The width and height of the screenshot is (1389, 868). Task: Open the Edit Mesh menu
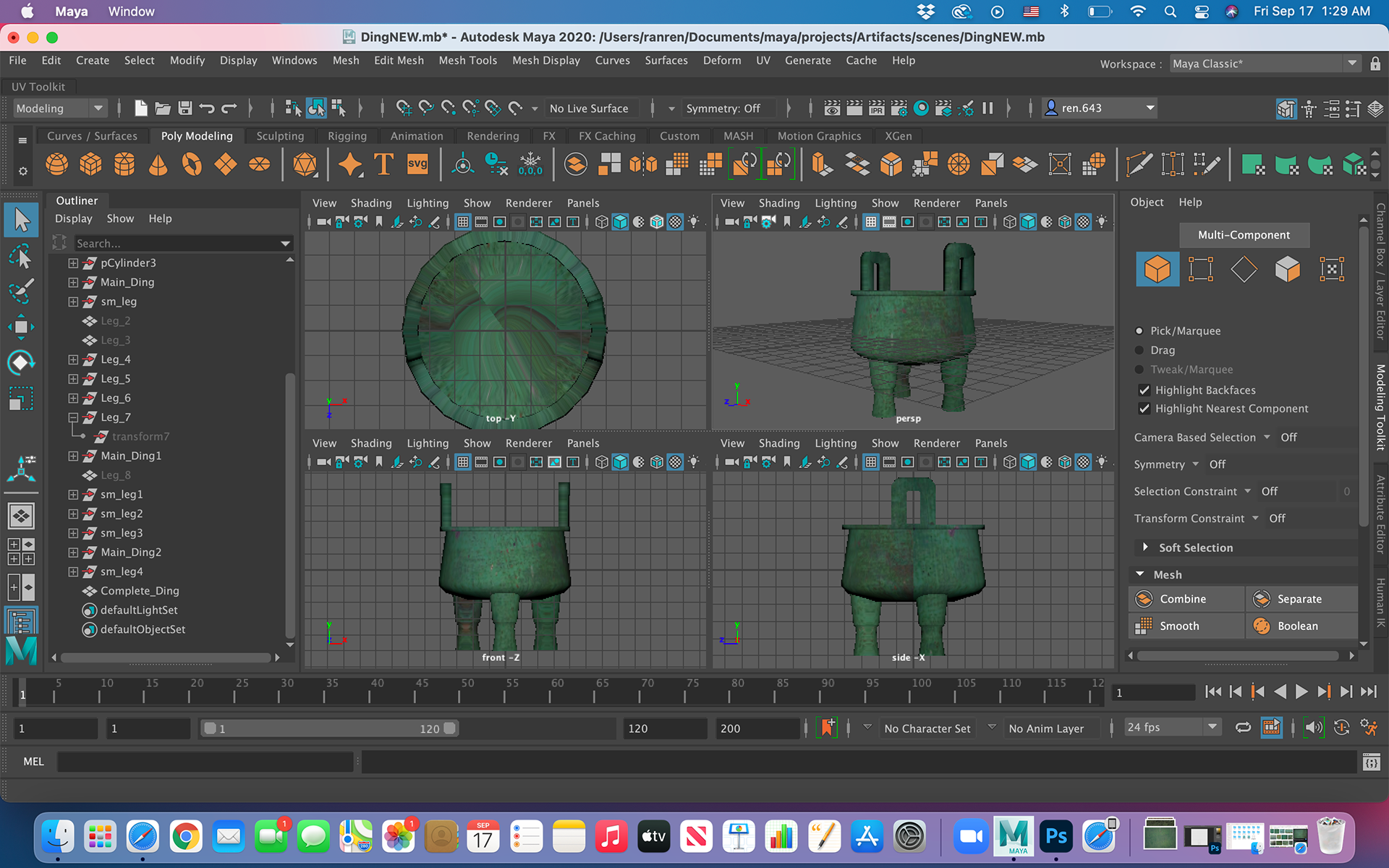pos(399,61)
